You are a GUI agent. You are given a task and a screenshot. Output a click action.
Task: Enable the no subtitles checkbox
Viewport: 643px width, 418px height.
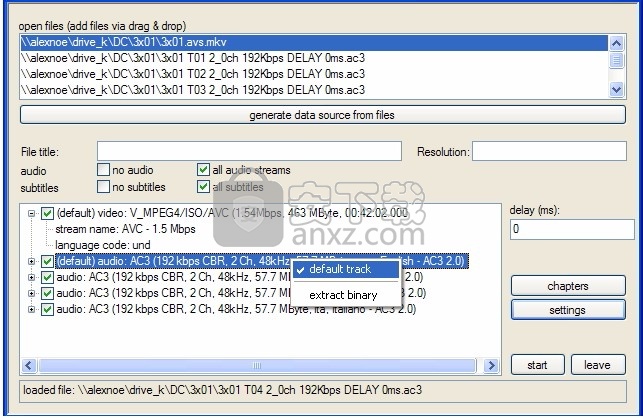[103, 187]
